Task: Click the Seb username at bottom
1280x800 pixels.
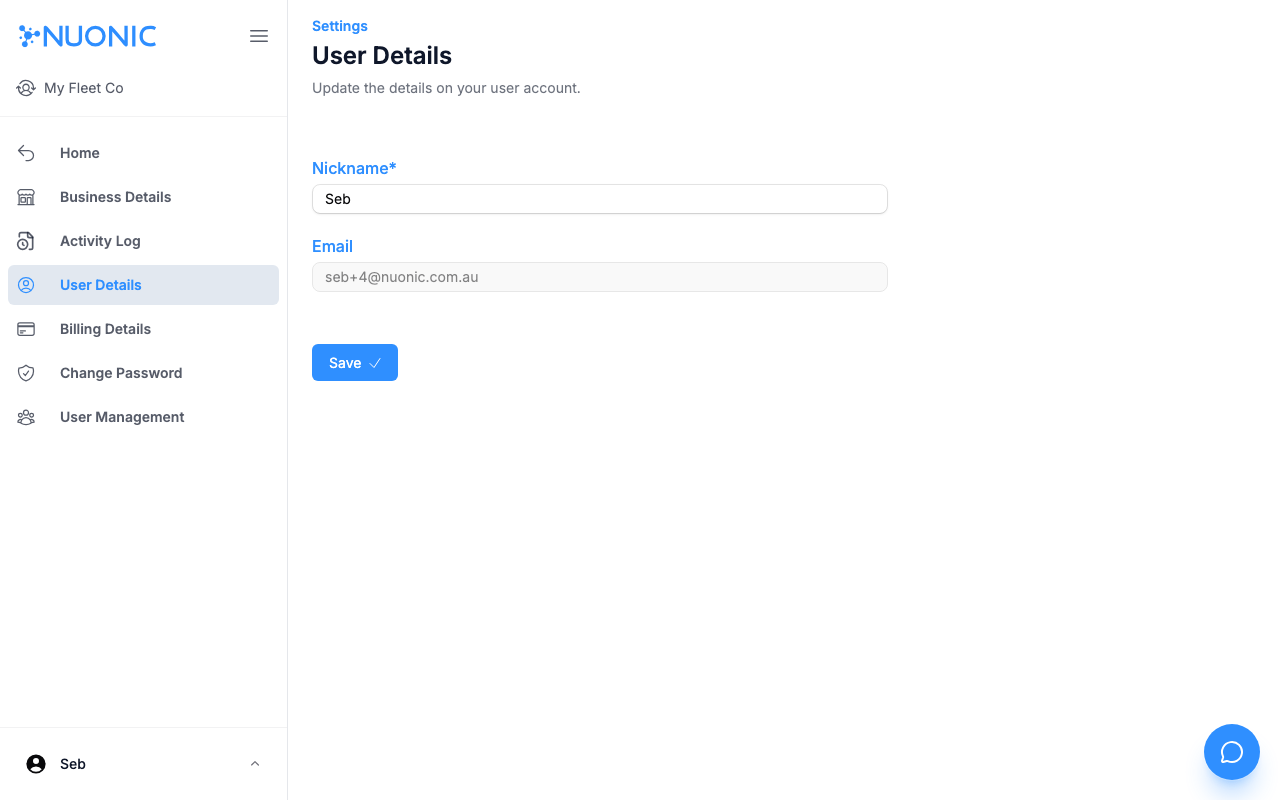Action: tap(73, 764)
